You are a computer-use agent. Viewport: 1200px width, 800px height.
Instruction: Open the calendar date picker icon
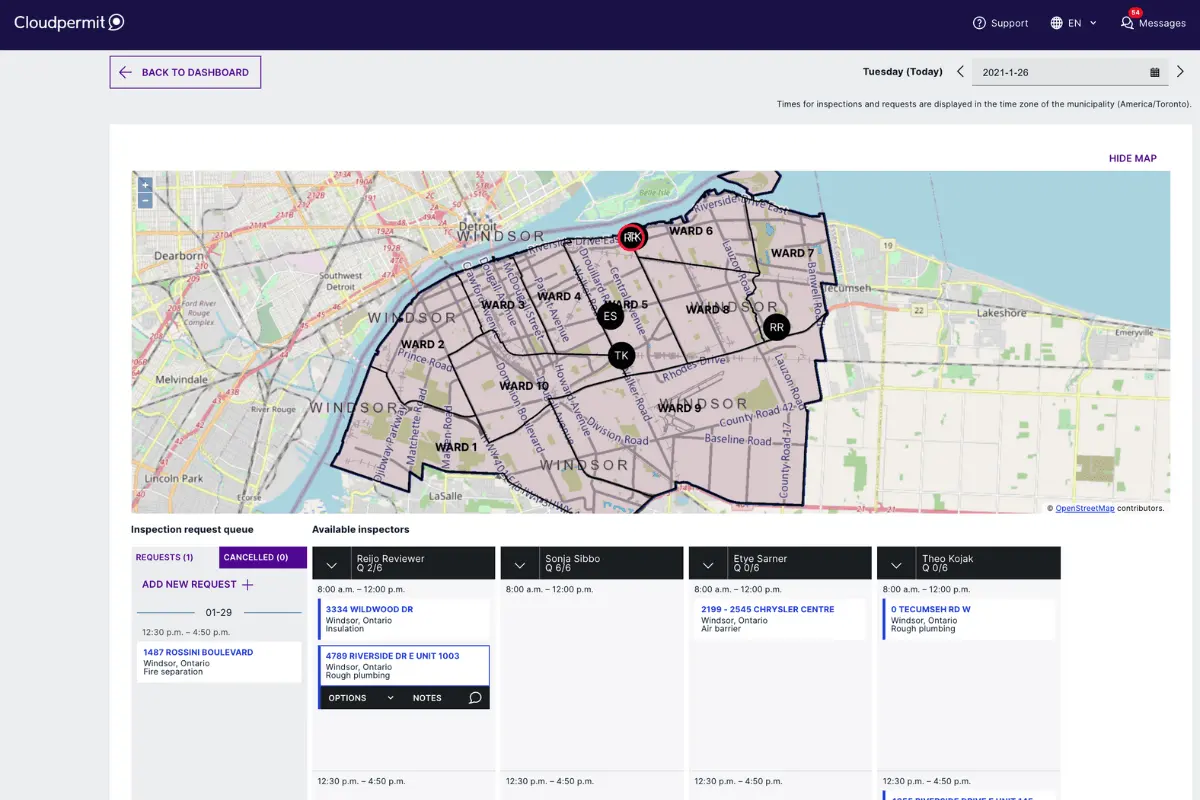coord(1155,72)
